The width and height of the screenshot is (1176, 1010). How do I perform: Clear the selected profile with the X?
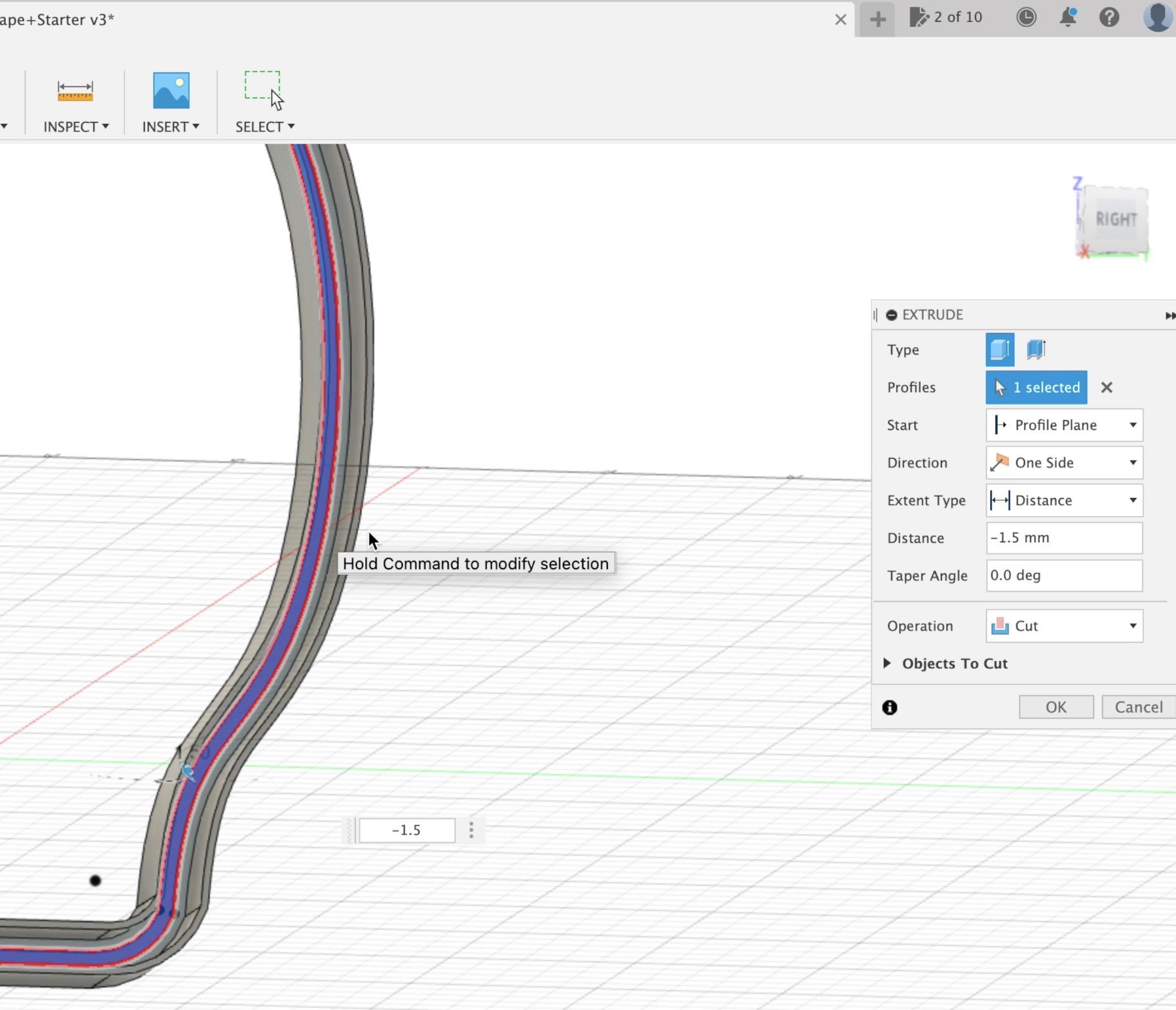tap(1108, 387)
